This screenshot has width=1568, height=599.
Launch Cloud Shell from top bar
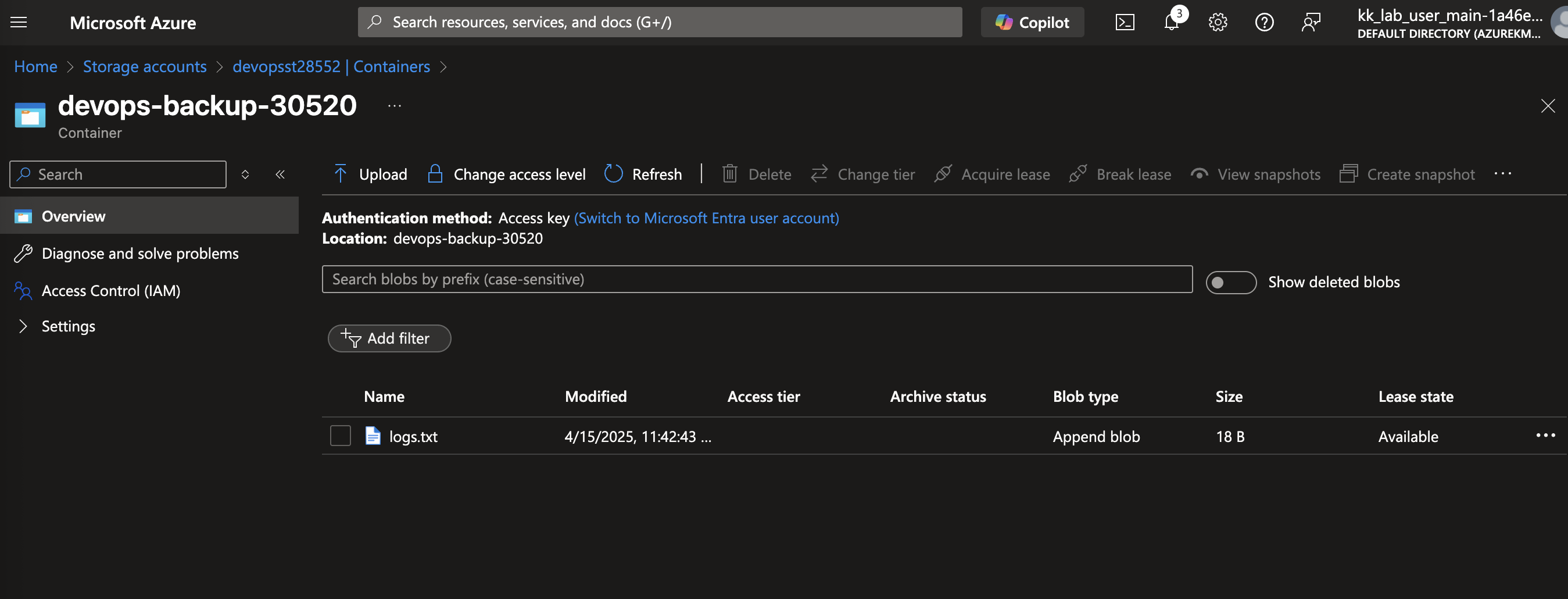(1124, 23)
